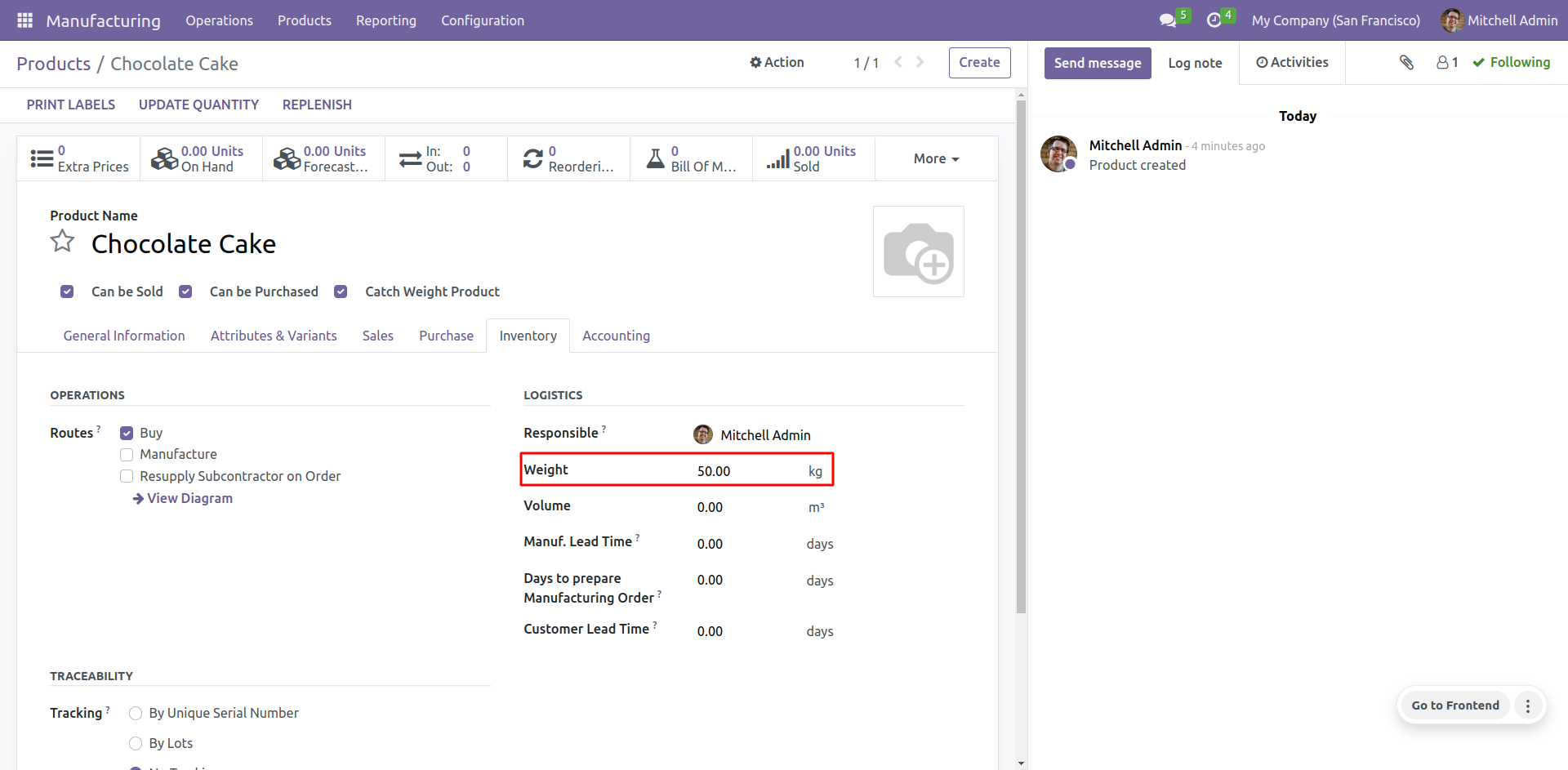Upload a product image via camera placeholder
This screenshot has width=1568, height=770.
[x=918, y=251]
